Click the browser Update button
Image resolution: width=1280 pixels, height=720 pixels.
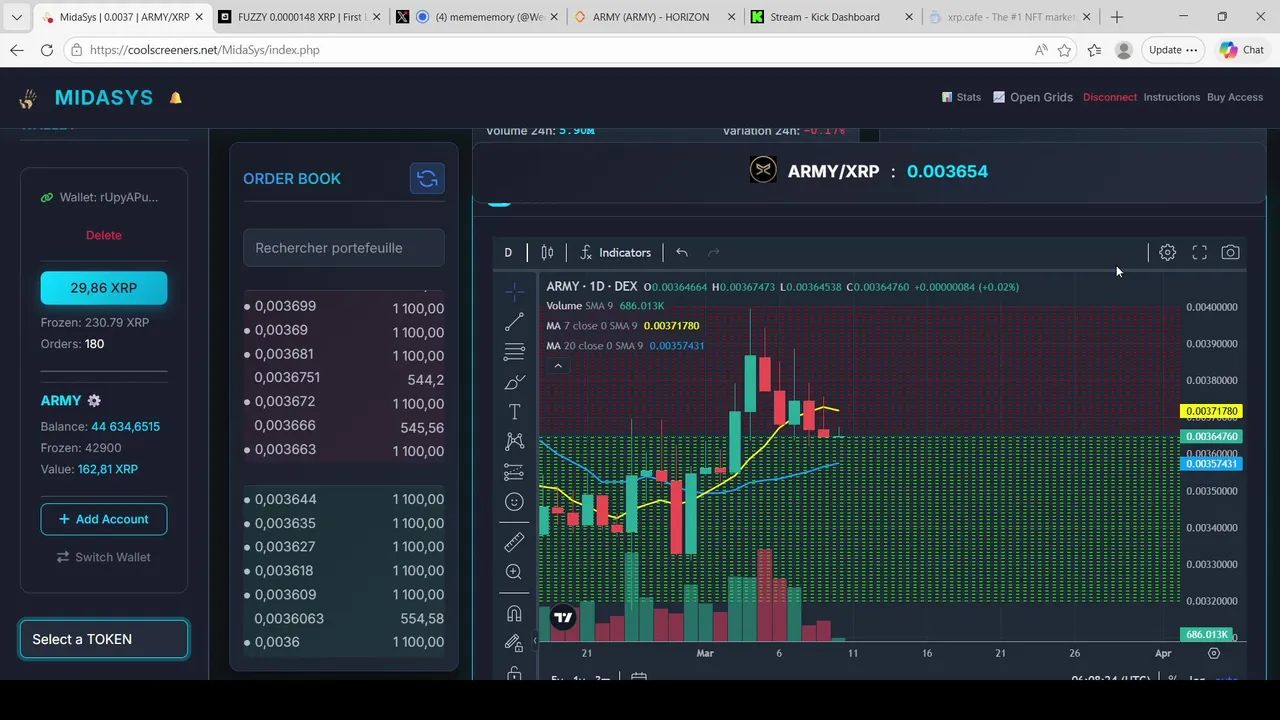1173,50
